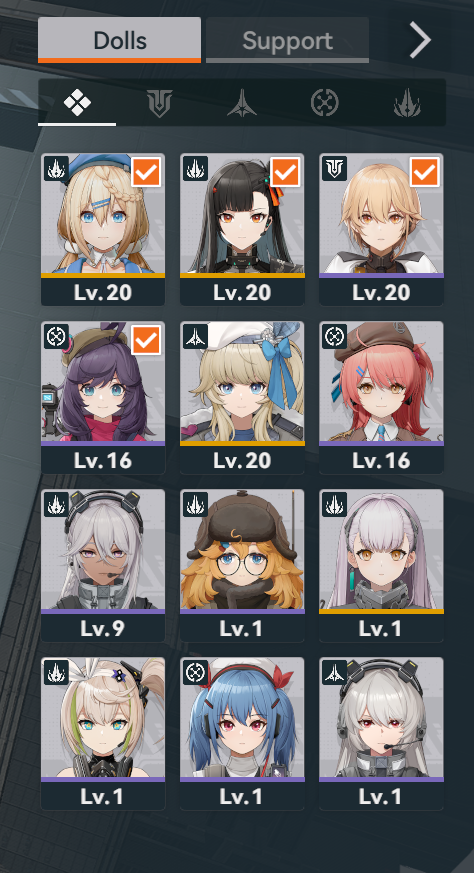This screenshot has height=873, width=474.
Task: Filter dolls by jet-shaped class icon
Action: coord(242,104)
